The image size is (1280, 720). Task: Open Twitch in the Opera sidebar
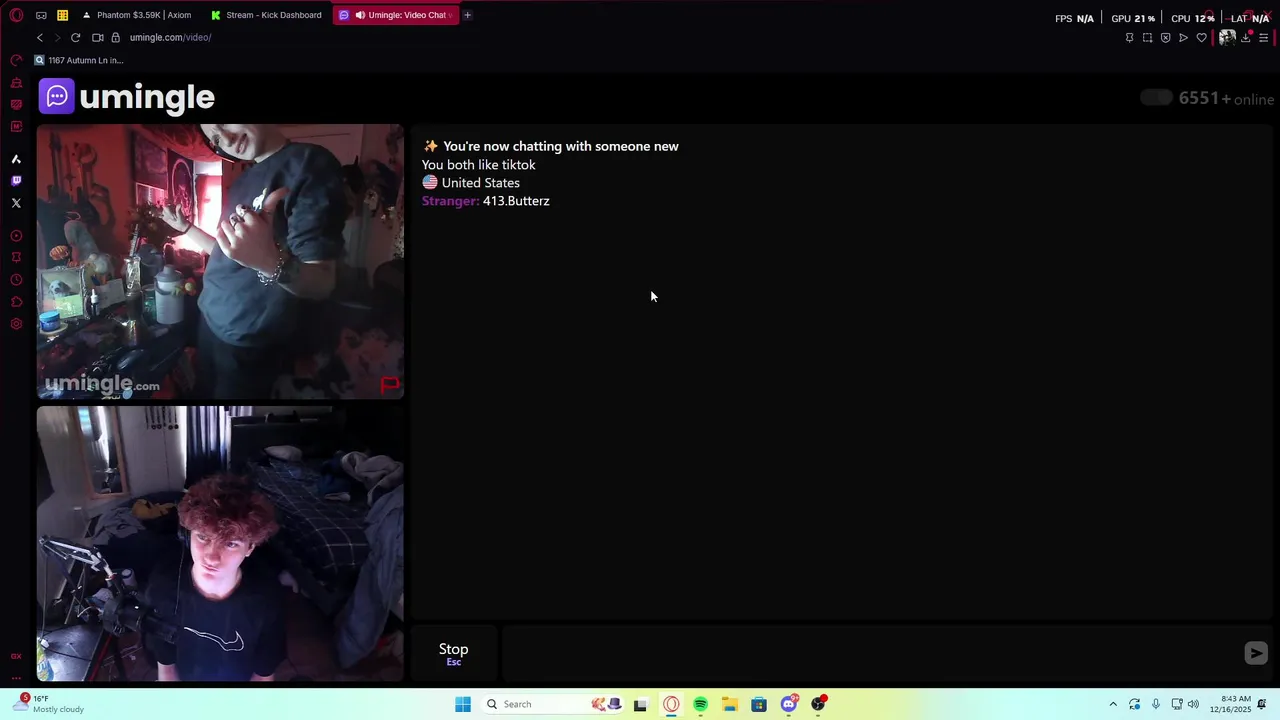click(16, 181)
